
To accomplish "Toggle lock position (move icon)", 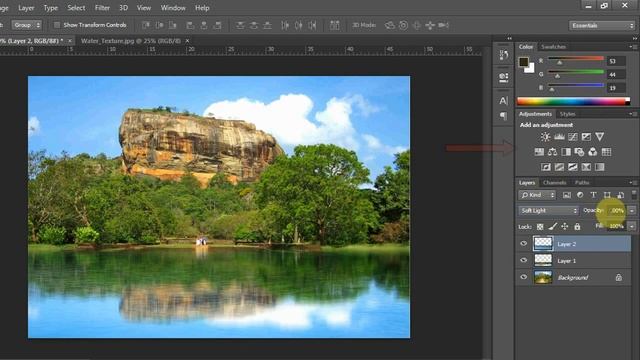I will tap(565, 227).
